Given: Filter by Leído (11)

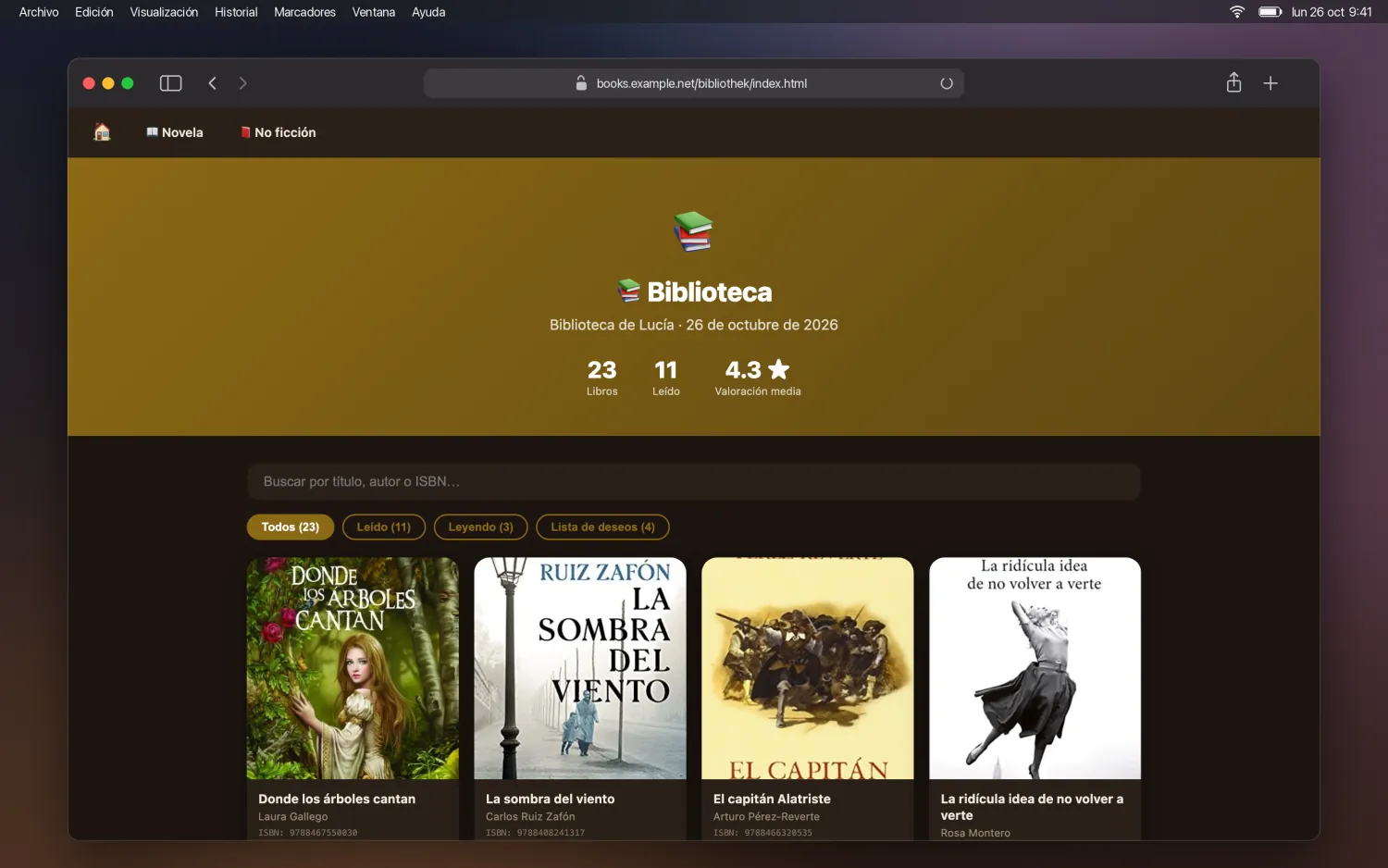Looking at the screenshot, I should [x=384, y=527].
